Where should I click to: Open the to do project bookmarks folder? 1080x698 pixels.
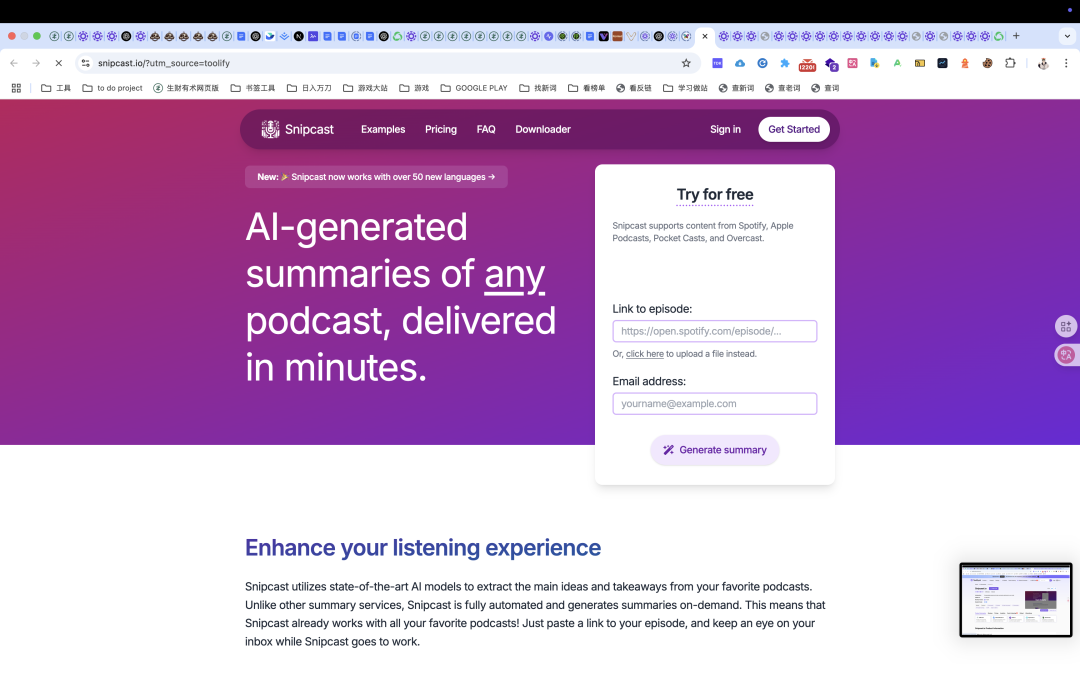(112, 88)
